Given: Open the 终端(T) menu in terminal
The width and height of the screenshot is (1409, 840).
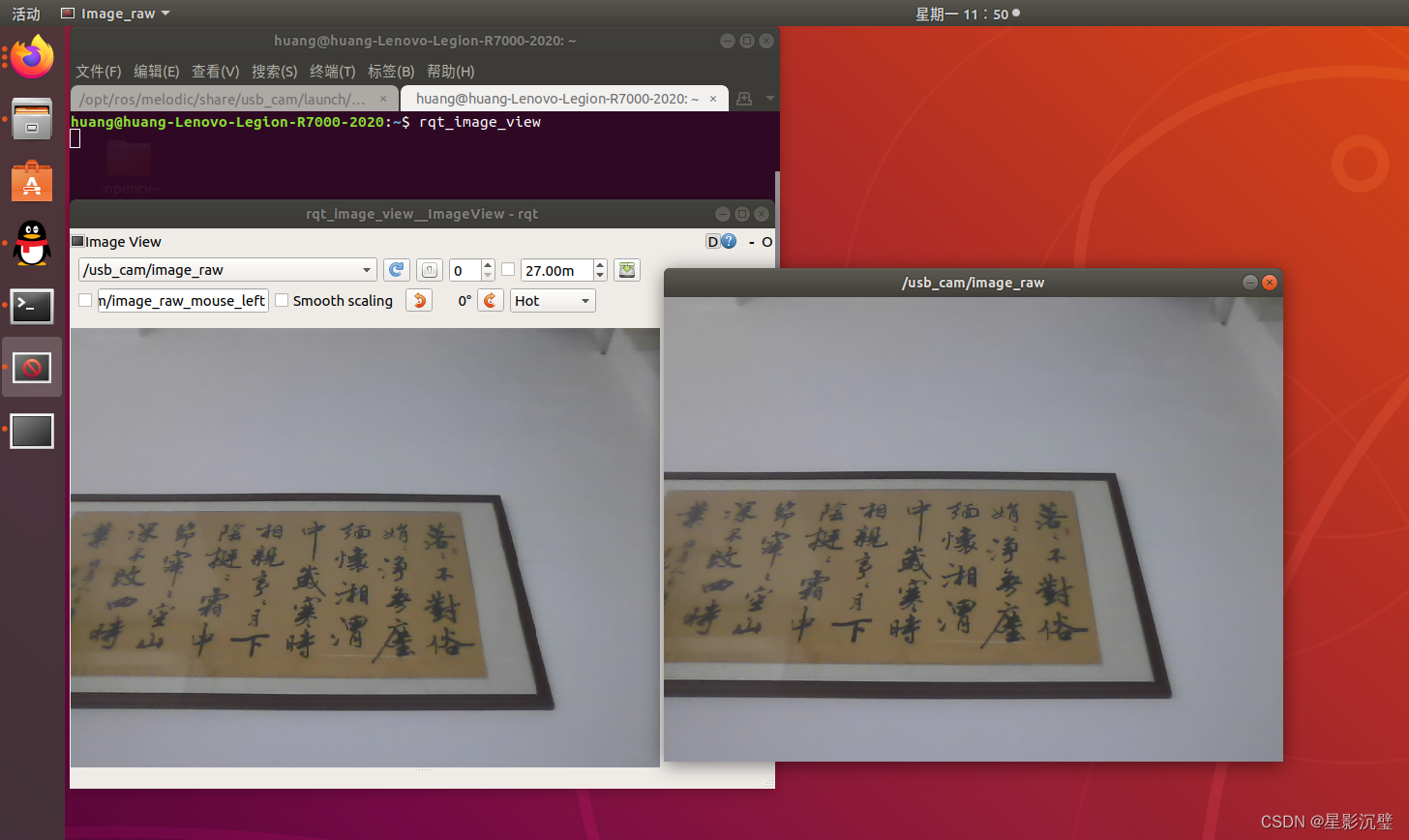Looking at the screenshot, I should (x=333, y=72).
